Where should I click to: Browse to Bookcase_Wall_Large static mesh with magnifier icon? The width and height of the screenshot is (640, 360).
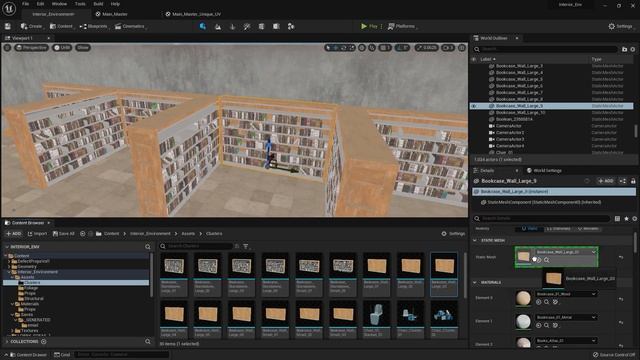pyautogui.click(x=547, y=260)
